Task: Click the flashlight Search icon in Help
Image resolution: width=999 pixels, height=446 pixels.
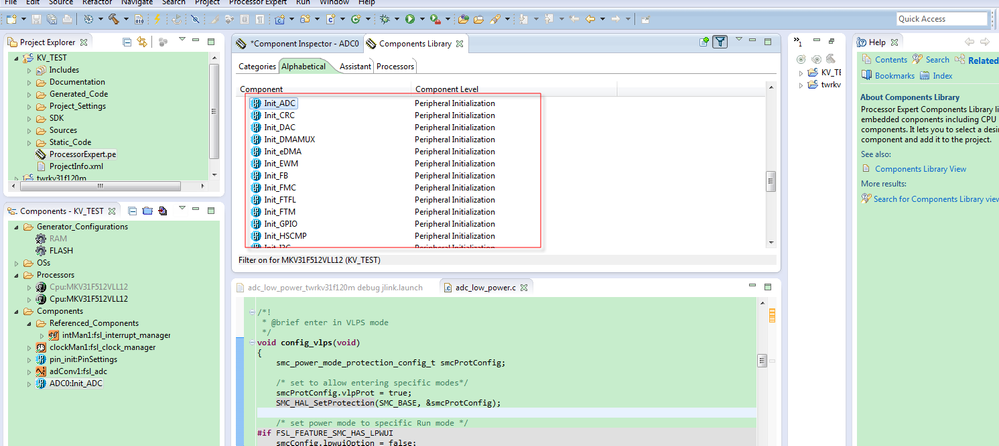Action: [917, 59]
